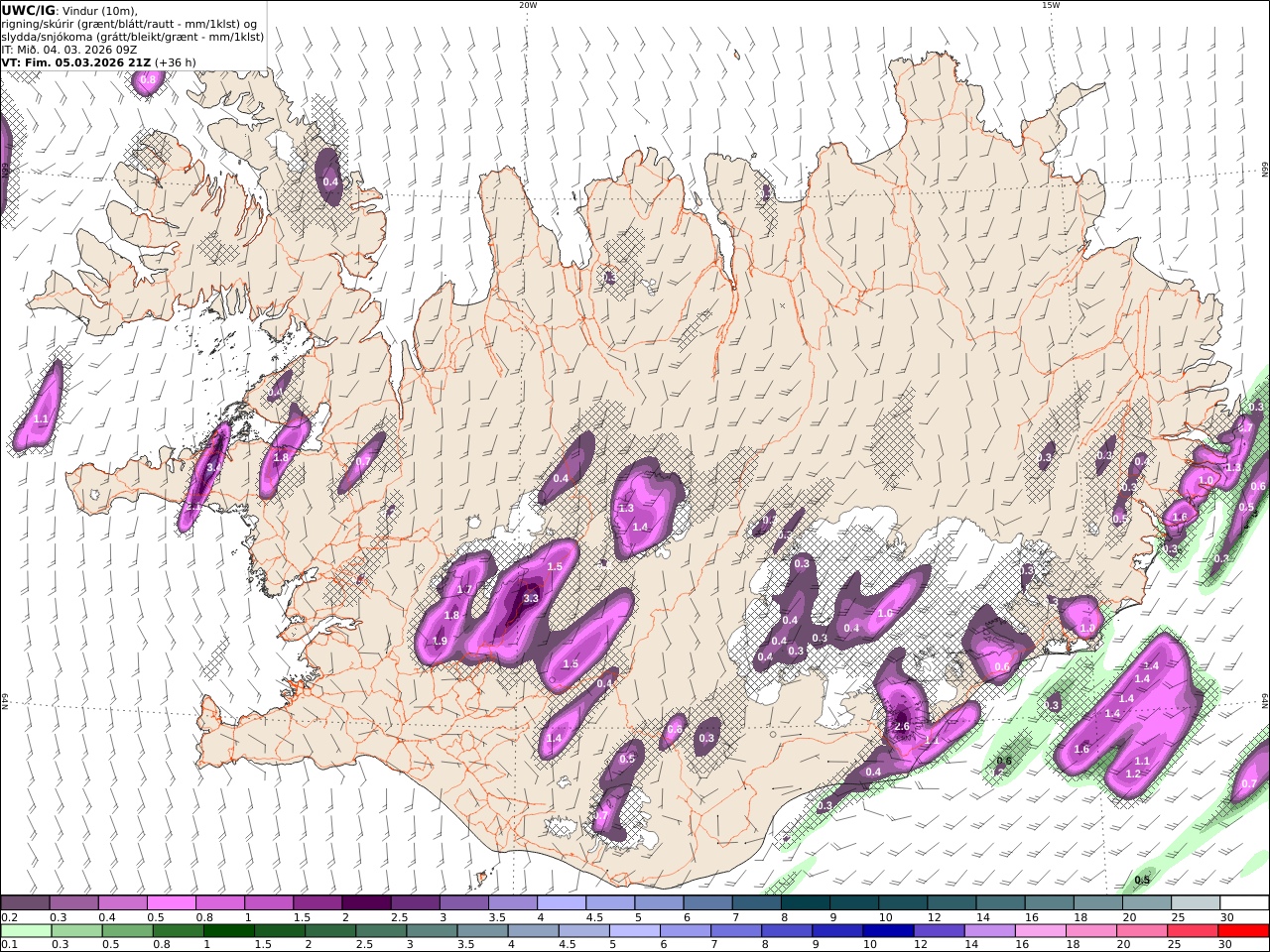This screenshot has width=1270, height=952.
Task: Click the 1.7 snowfall value on the map
Action: coord(464,590)
